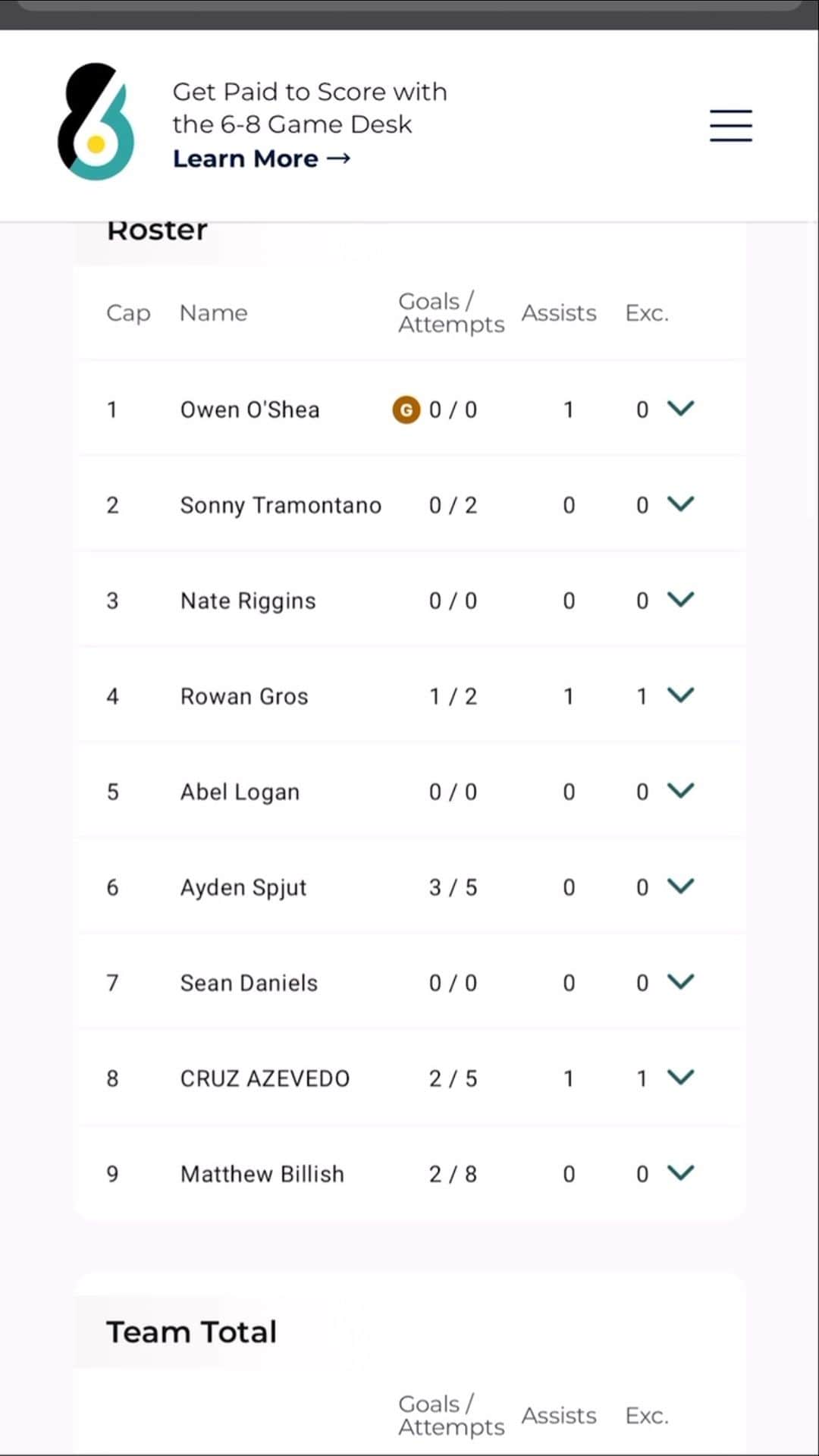Expand Rowan Gros stats chevron

point(681,695)
